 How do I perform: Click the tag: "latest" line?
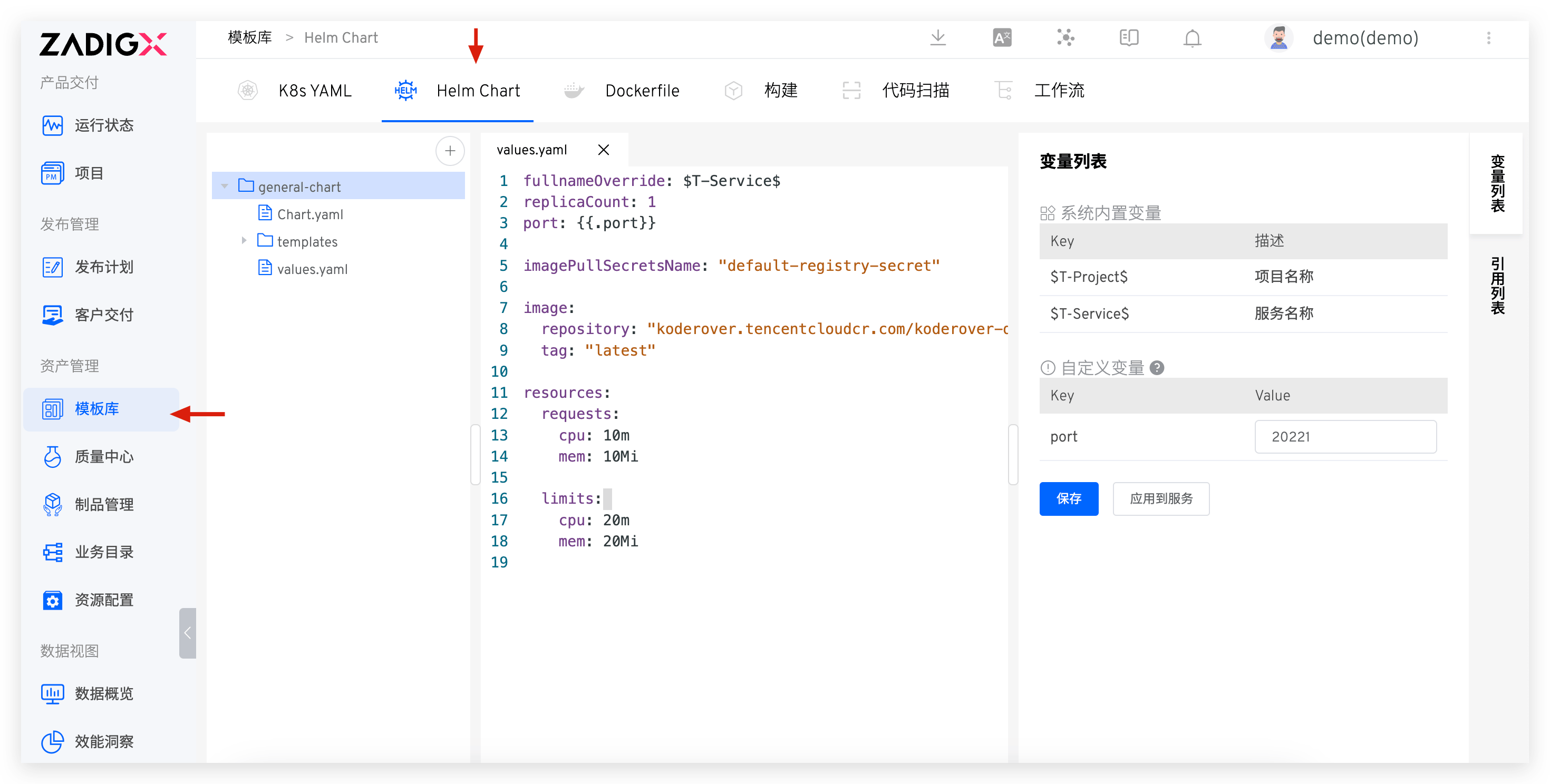coord(598,350)
